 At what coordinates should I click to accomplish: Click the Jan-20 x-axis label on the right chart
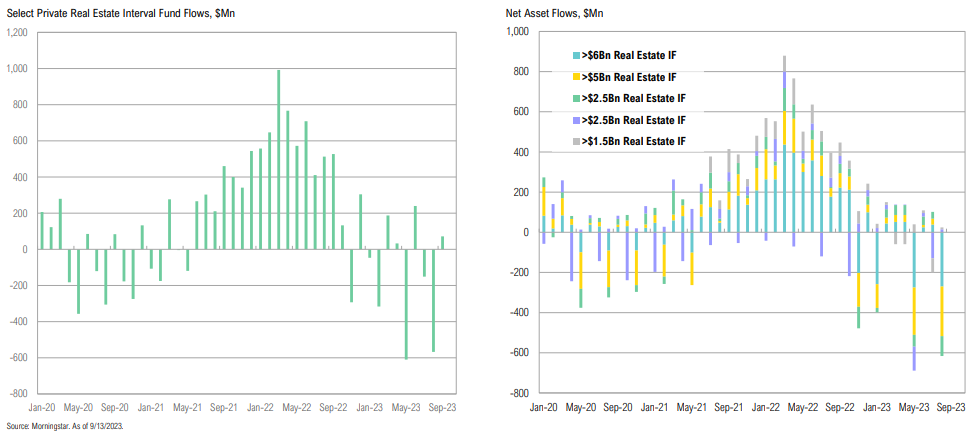tap(543, 408)
